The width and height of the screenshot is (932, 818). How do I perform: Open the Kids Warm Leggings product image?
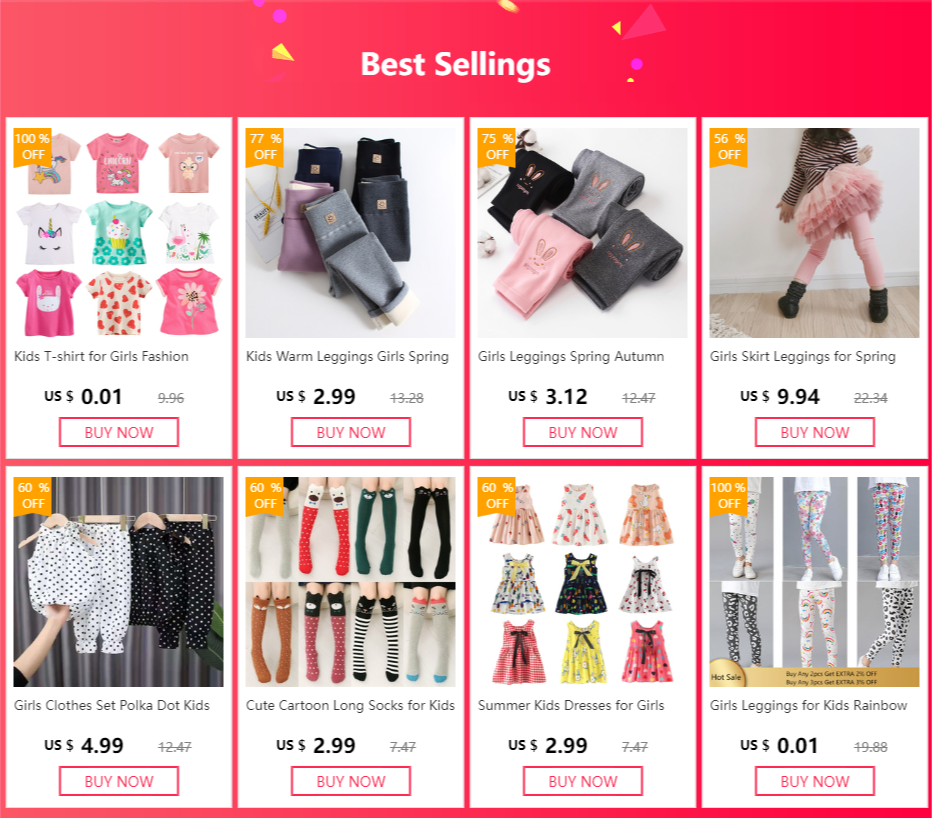coord(351,233)
